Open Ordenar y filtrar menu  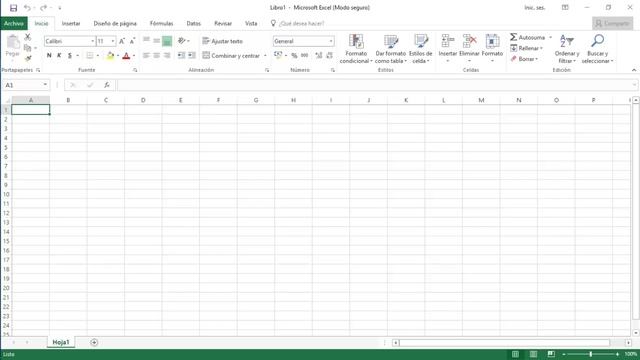tap(567, 49)
